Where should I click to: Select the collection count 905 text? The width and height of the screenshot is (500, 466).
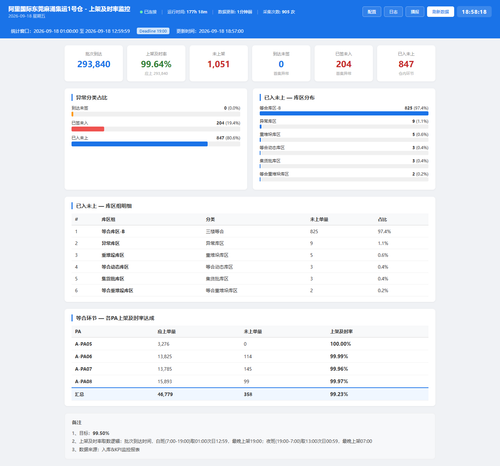pyautogui.click(x=286, y=12)
